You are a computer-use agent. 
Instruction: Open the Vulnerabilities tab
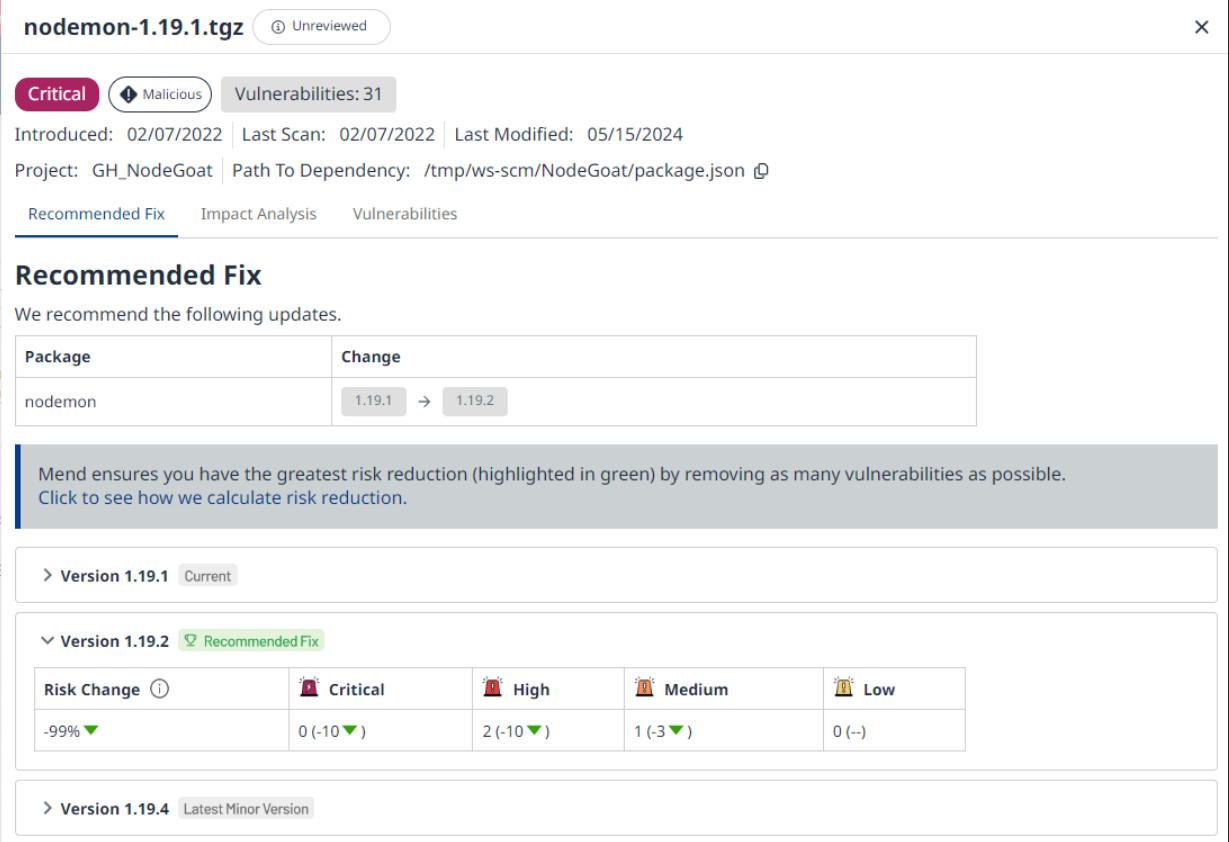tap(405, 214)
